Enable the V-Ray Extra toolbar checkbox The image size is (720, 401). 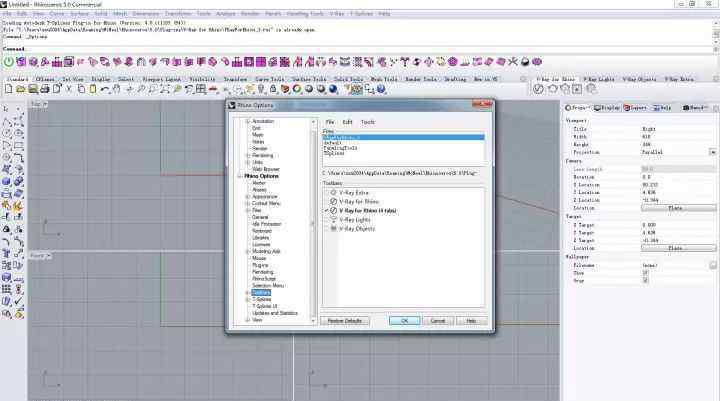pos(327,192)
